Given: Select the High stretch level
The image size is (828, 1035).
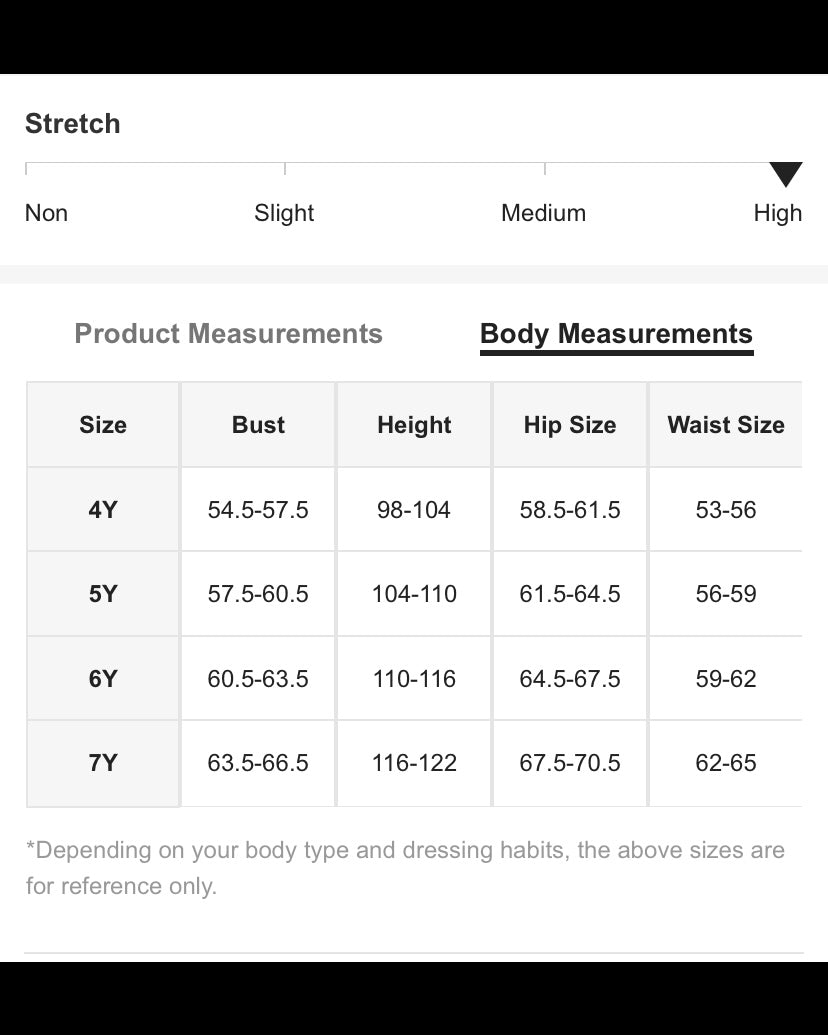Looking at the screenshot, I should 778,213.
